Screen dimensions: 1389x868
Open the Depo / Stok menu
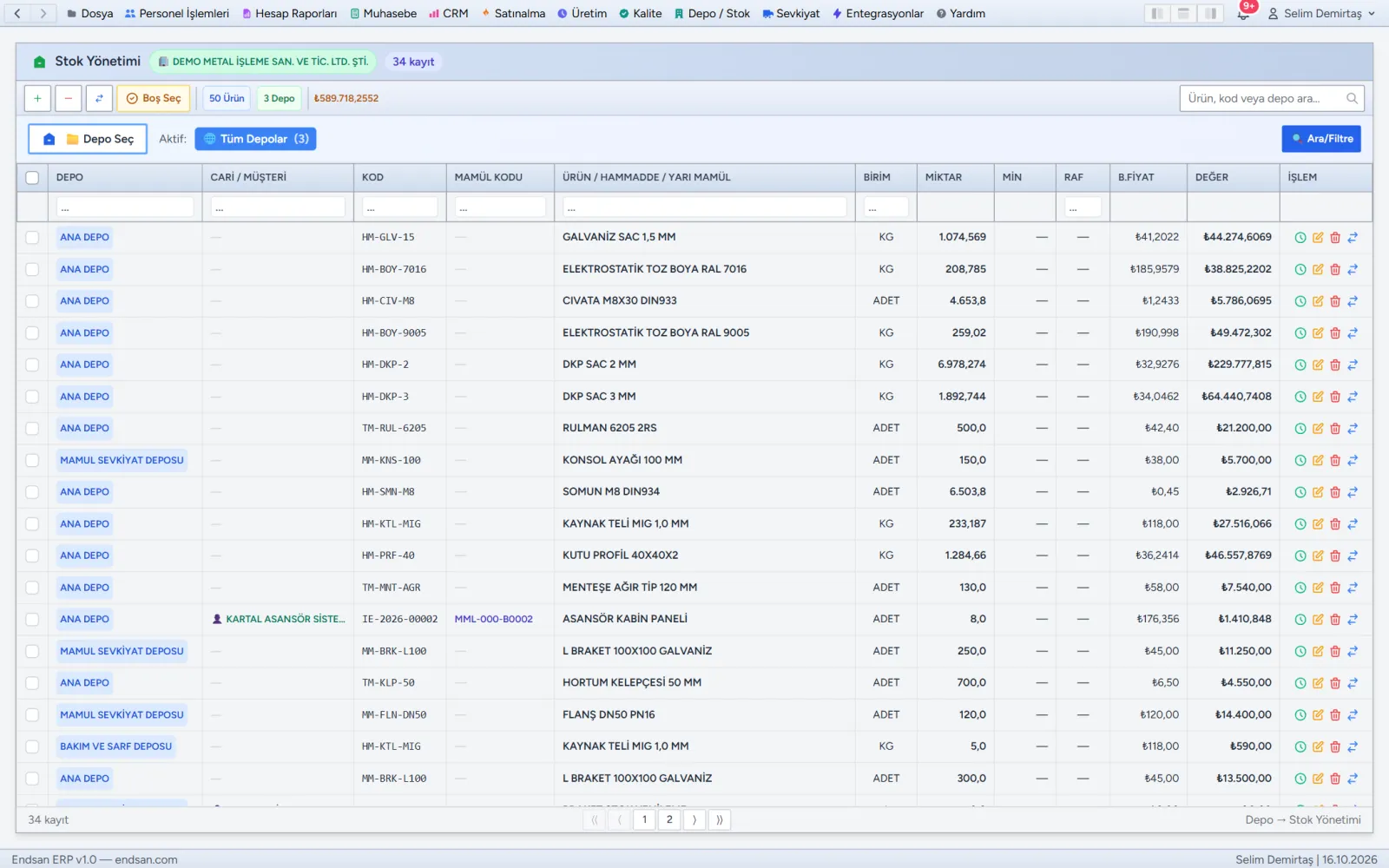tap(712, 13)
